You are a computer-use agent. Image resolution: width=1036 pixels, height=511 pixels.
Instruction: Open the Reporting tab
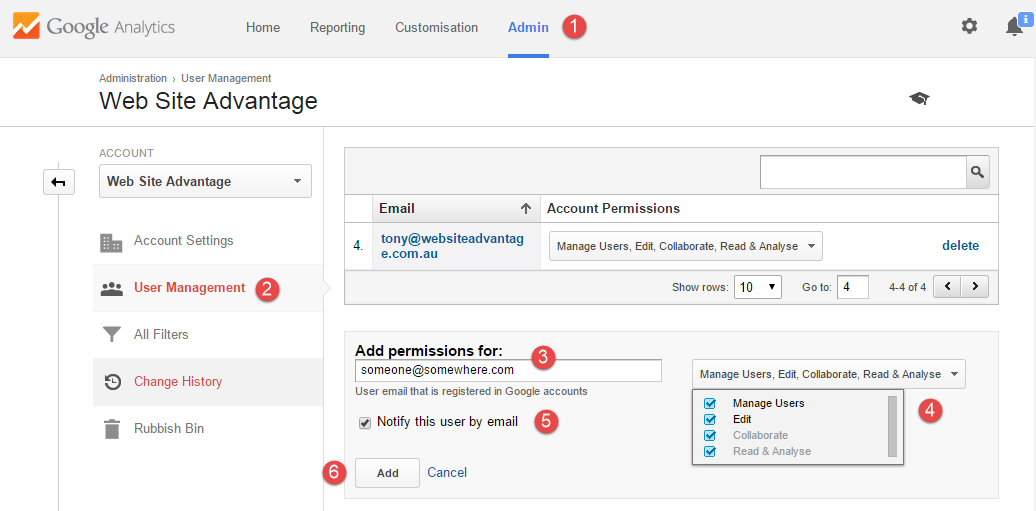pos(338,28)
